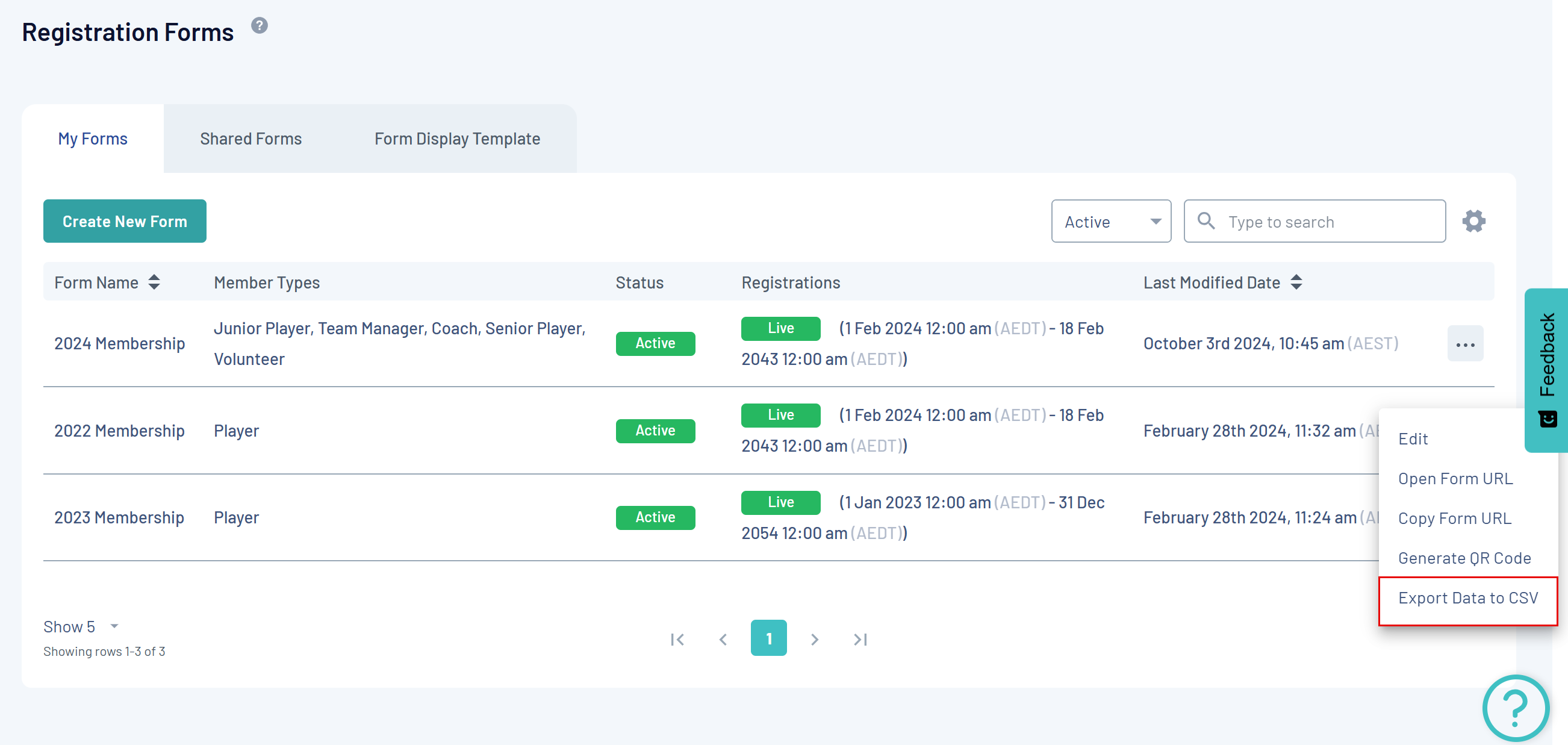
Task: Click Create New Form button
Action: 125,221
